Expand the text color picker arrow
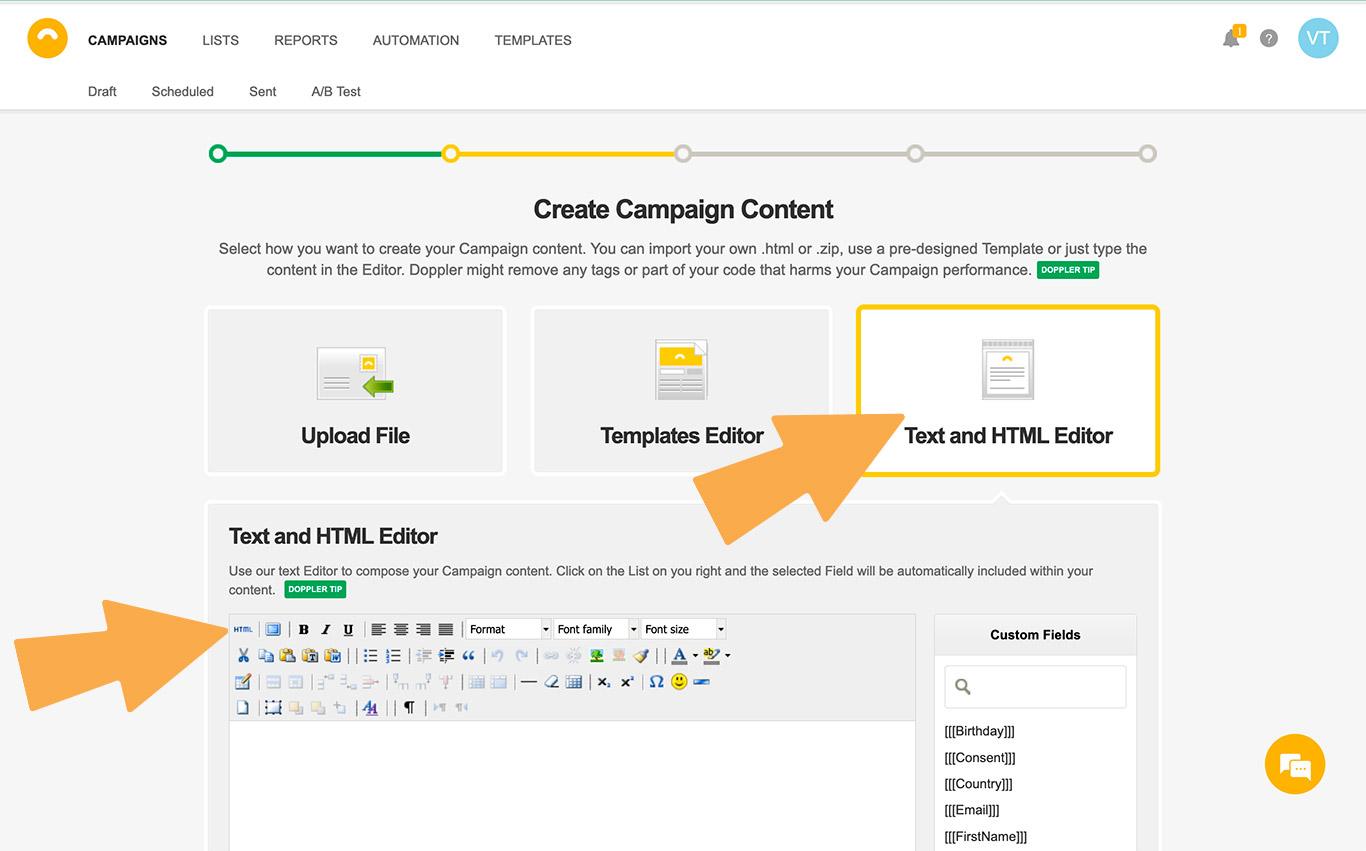This screenshot has height=851, width=1366. [x=695, y=656]
